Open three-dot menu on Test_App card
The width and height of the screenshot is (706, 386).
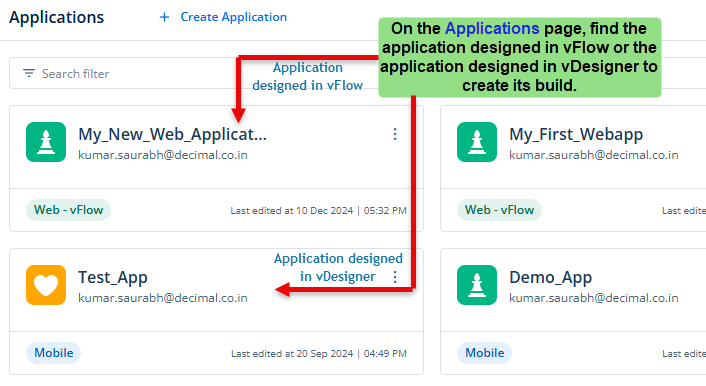395,277
